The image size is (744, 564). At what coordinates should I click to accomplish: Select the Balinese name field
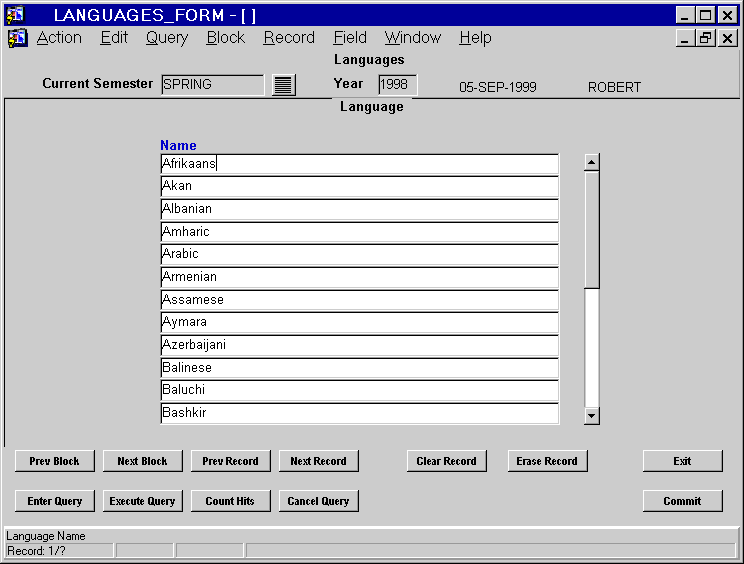360,368
